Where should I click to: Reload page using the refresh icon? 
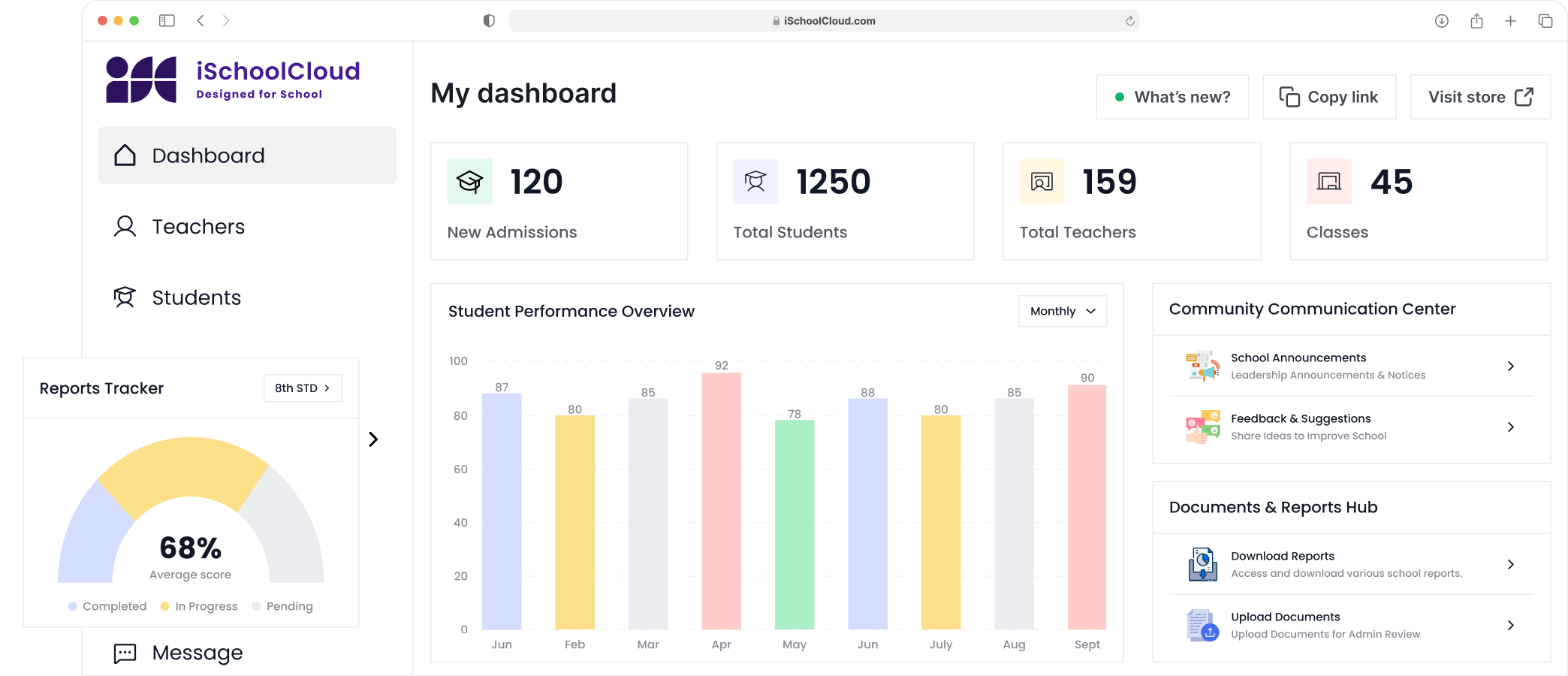(x=1129, y=21)
